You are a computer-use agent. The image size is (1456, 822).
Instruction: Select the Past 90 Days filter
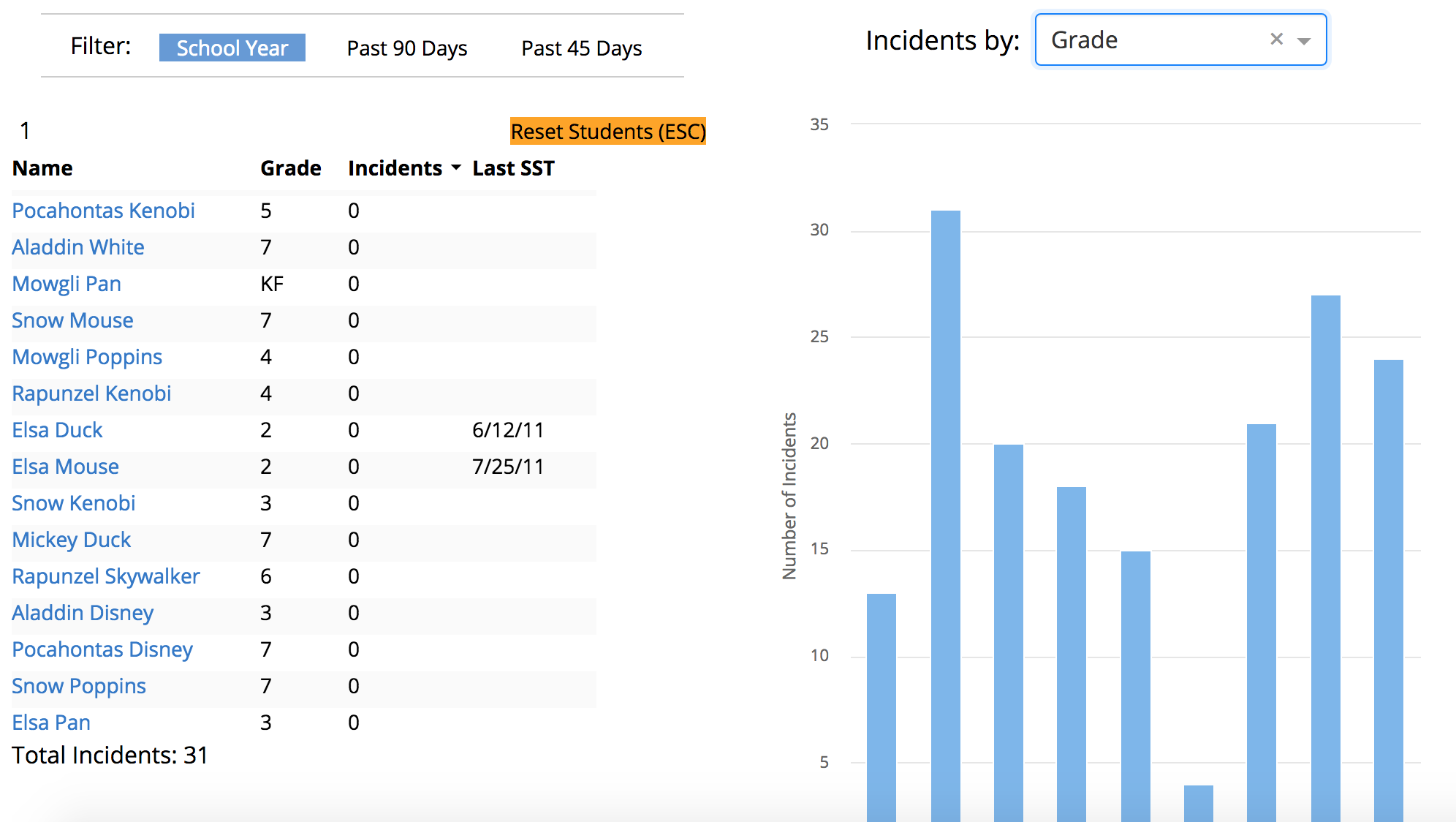pos(406,48)
